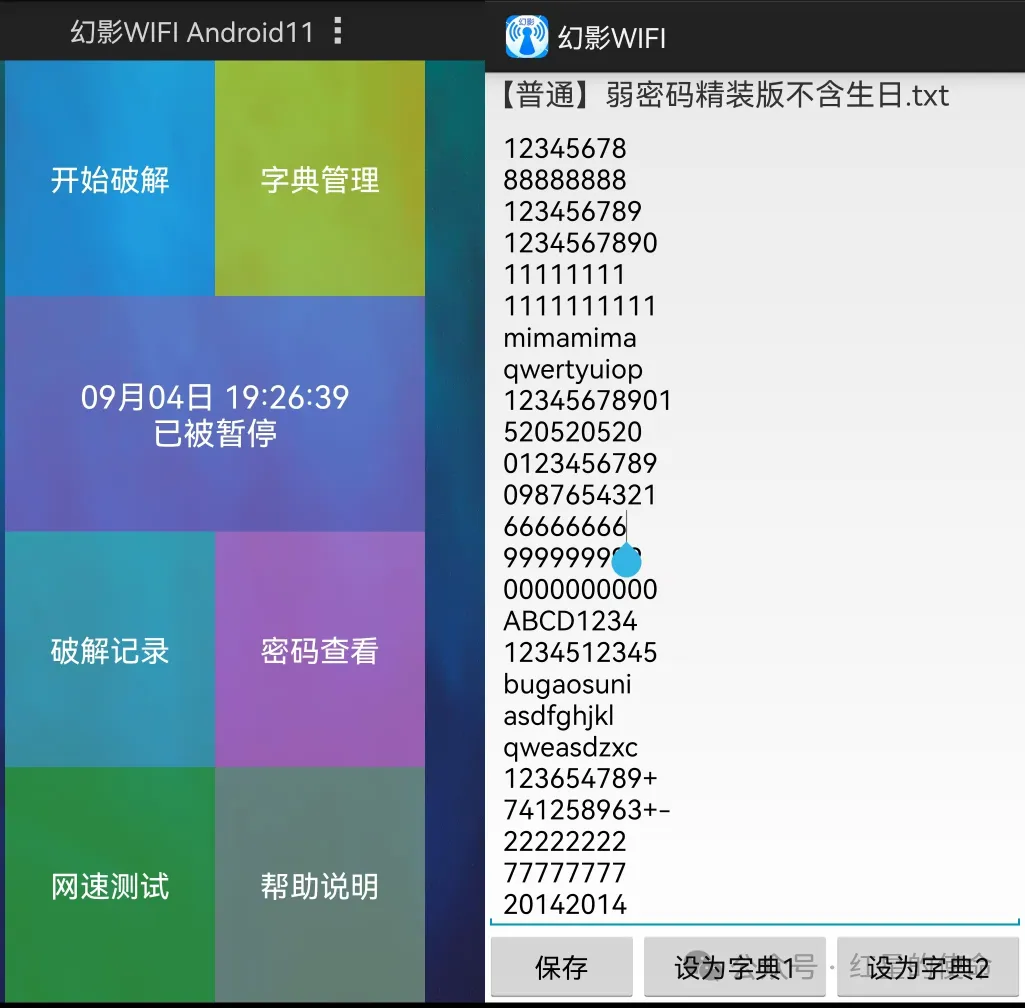
Task: Click the line 20142014
Action: coord(565,904)
